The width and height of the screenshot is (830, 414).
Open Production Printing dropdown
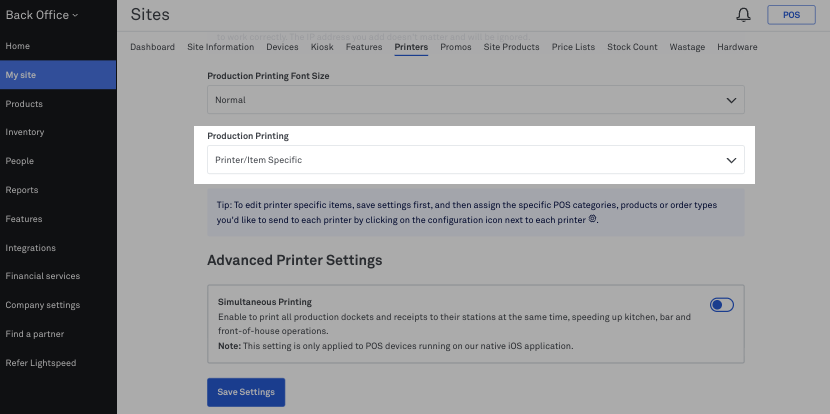point(475,159)
